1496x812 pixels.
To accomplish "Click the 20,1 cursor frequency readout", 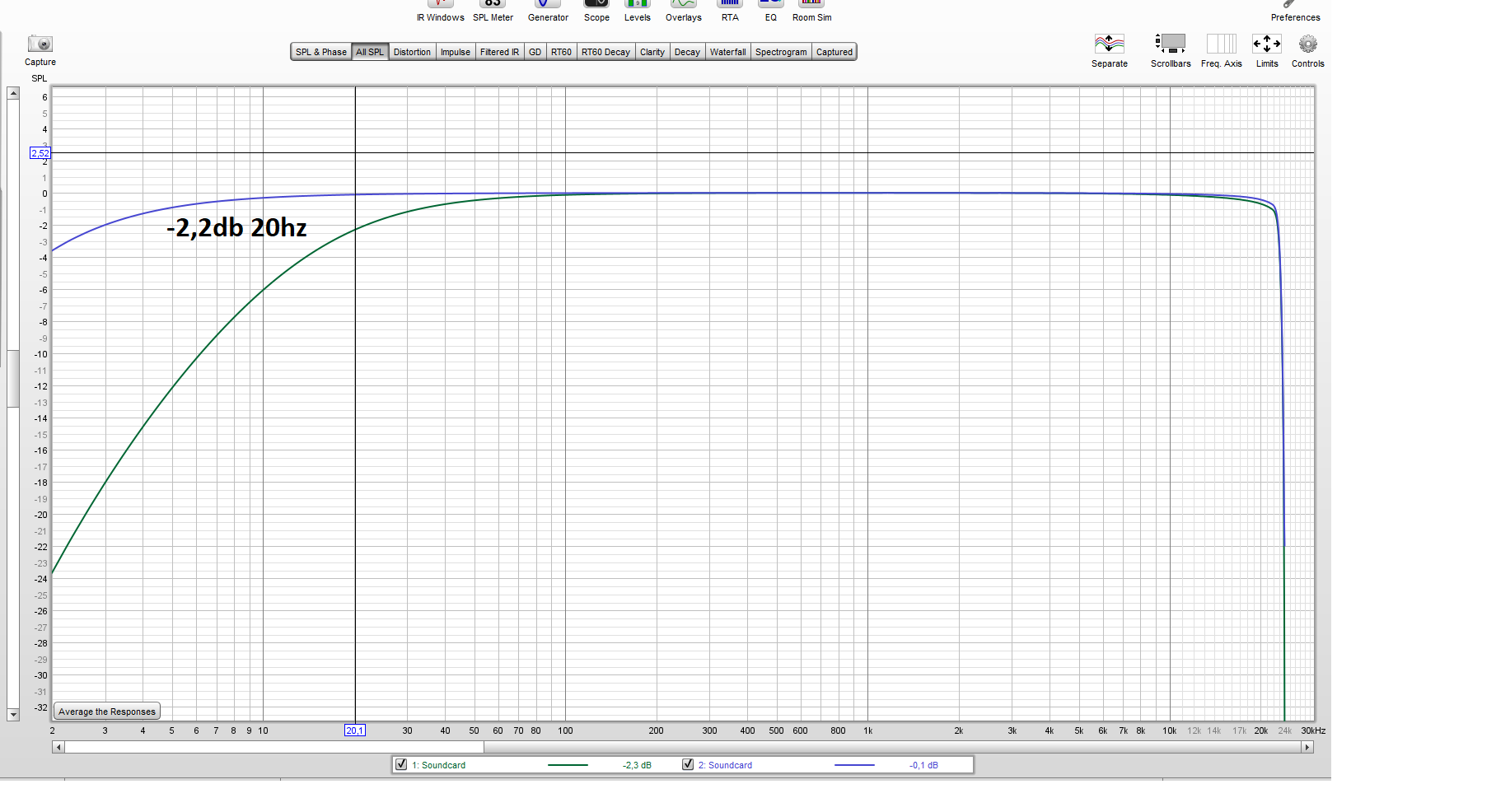I will [x=354, y=730].
